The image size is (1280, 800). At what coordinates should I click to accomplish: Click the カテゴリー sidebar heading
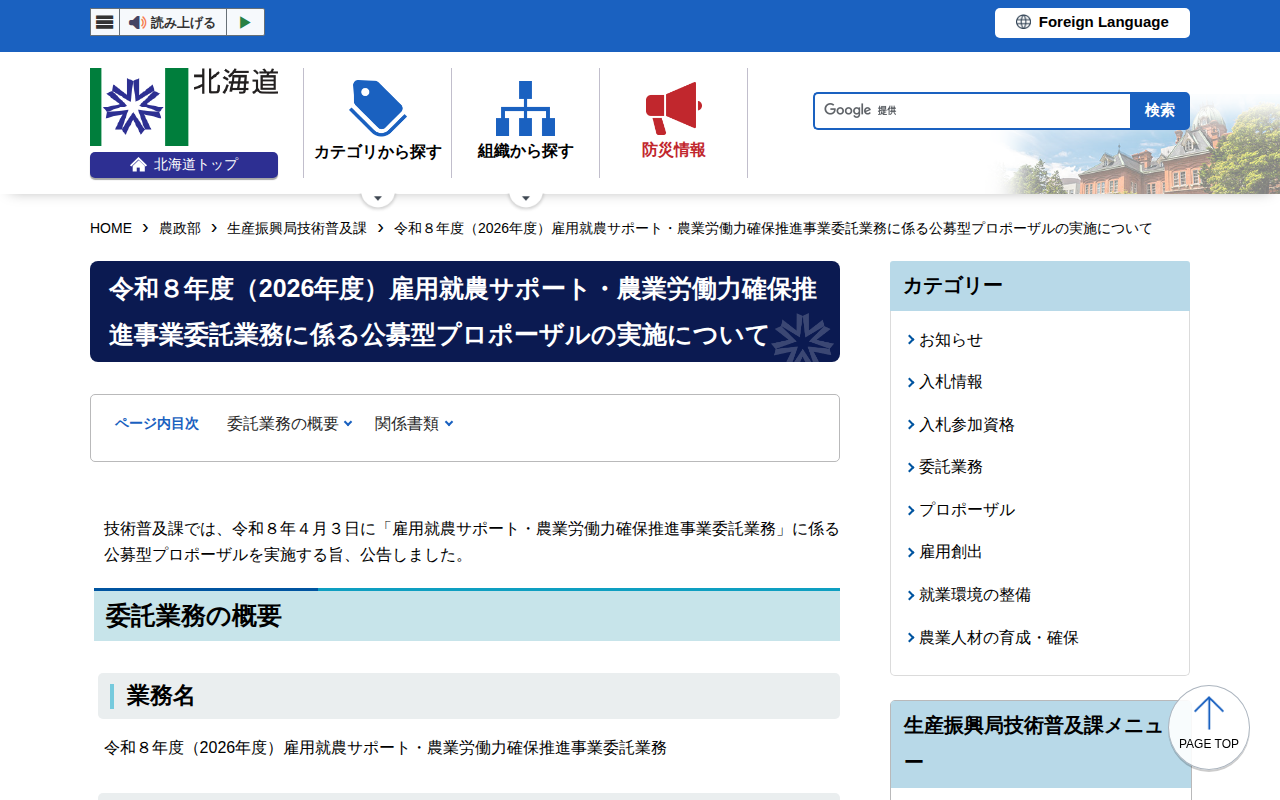pos(1040,286)
